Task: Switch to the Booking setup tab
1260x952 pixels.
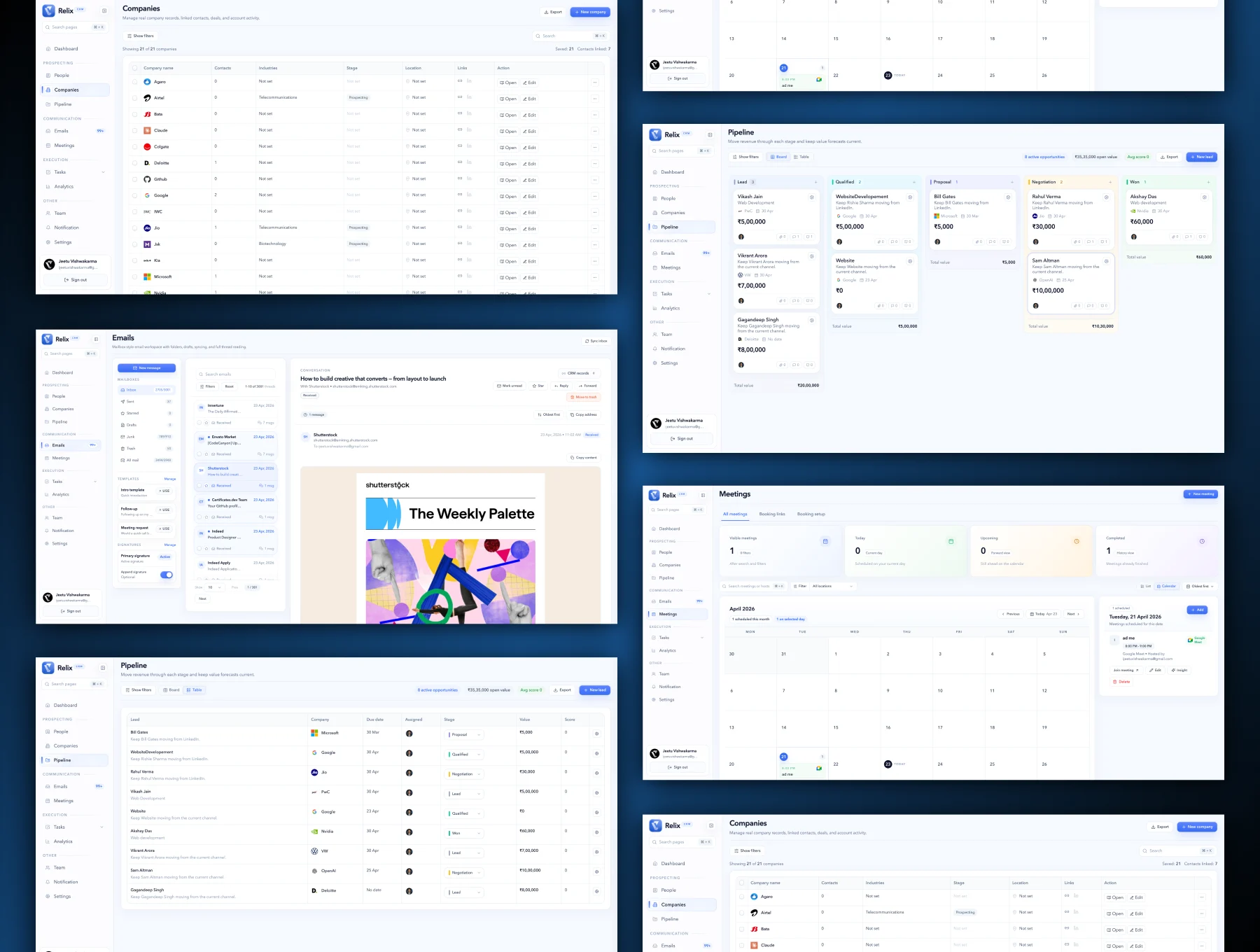Action: (811, 514)
